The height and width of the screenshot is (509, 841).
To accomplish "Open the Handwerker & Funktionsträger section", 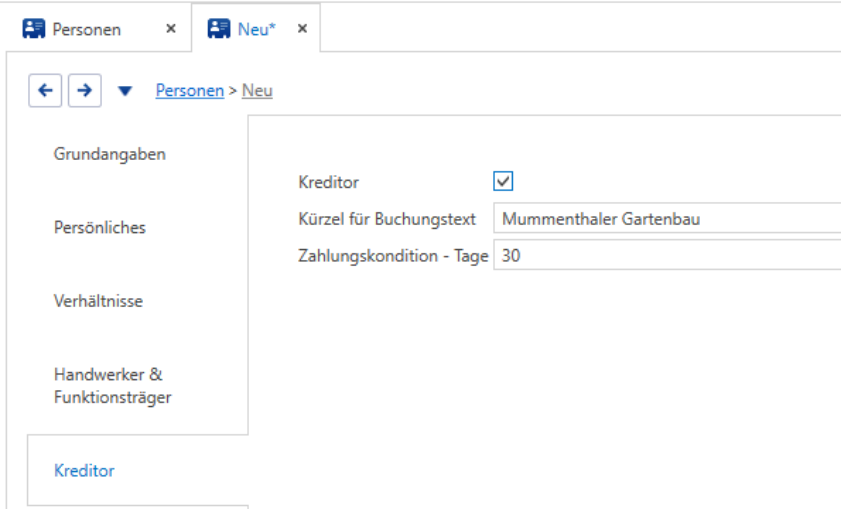I will coord(113,386).
